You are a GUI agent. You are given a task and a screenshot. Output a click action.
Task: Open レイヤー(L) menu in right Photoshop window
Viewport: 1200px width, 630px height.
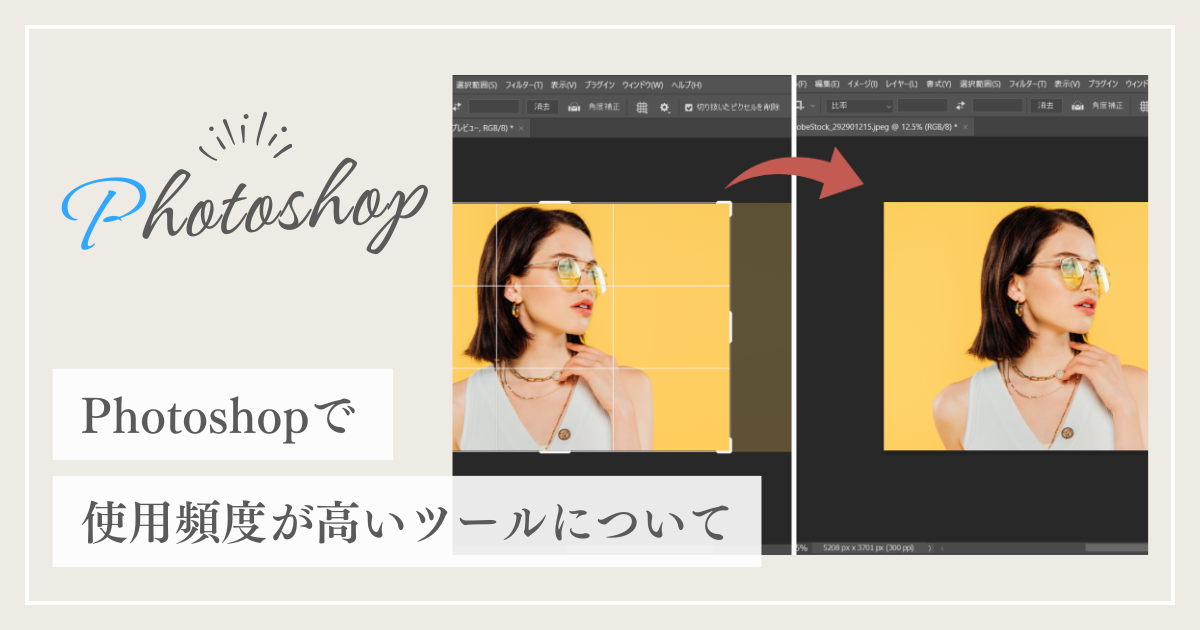[902, 85]
